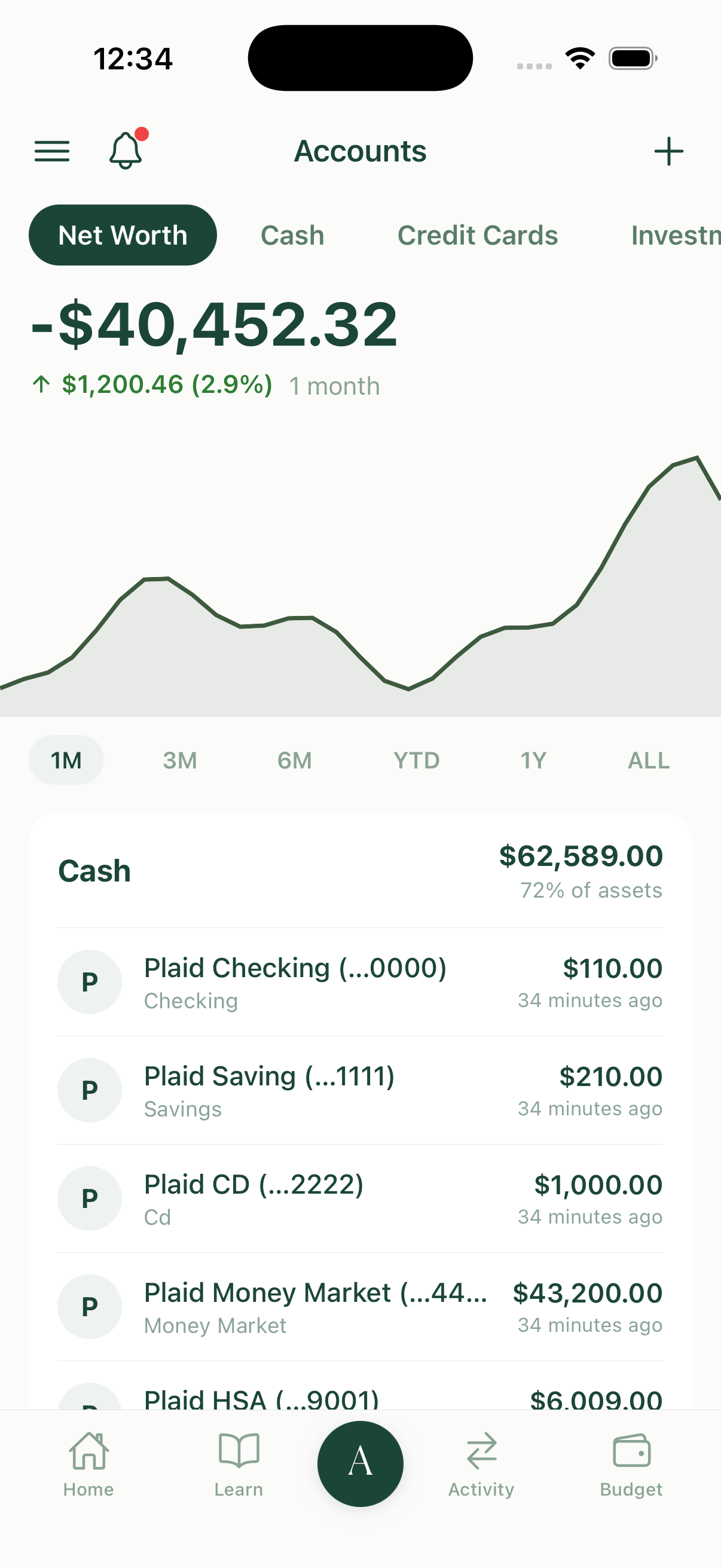Switch to the Credit Cards tab
The height and width of the screenshot is (1568, 721).
click(x=478, y=235)
